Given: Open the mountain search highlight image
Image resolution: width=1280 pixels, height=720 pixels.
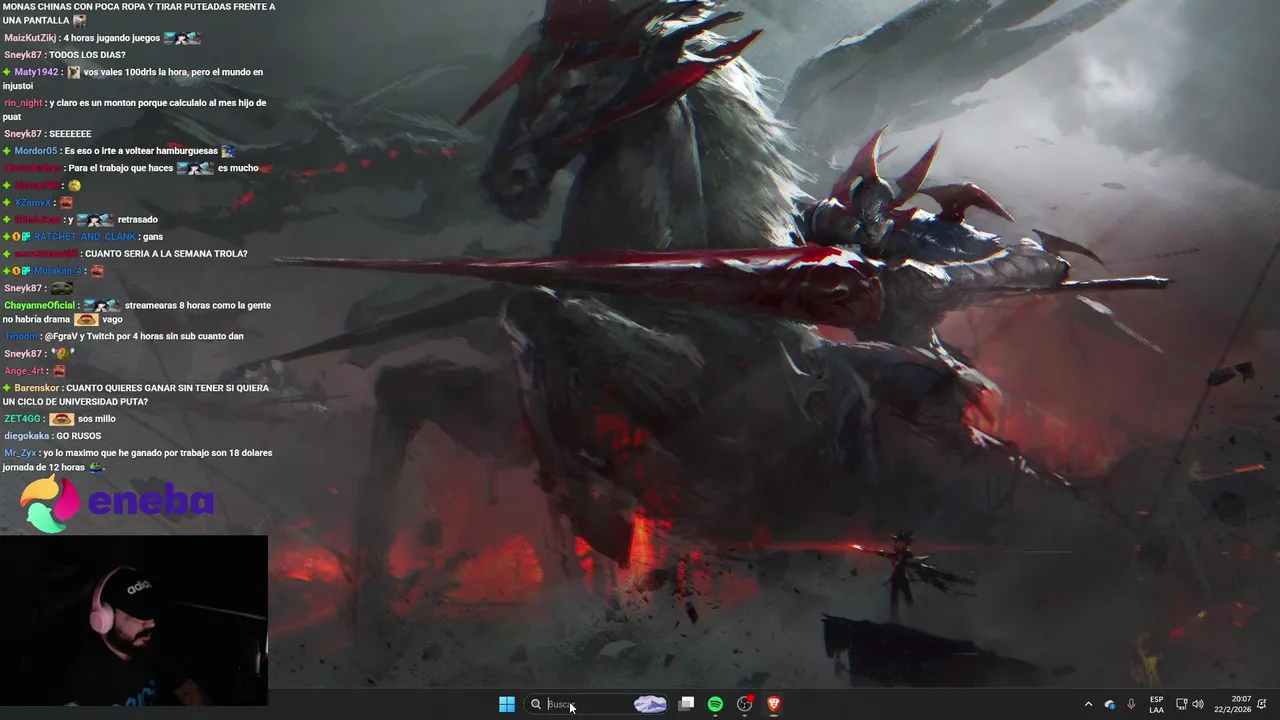Looking at the screenshot, I should 650,704.
